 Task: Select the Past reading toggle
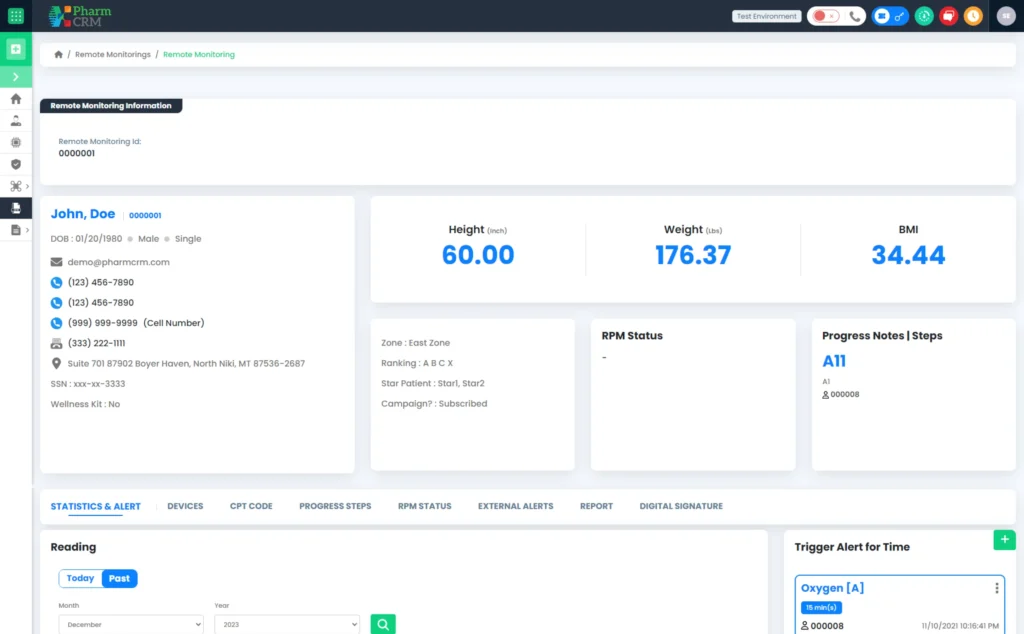117,578
